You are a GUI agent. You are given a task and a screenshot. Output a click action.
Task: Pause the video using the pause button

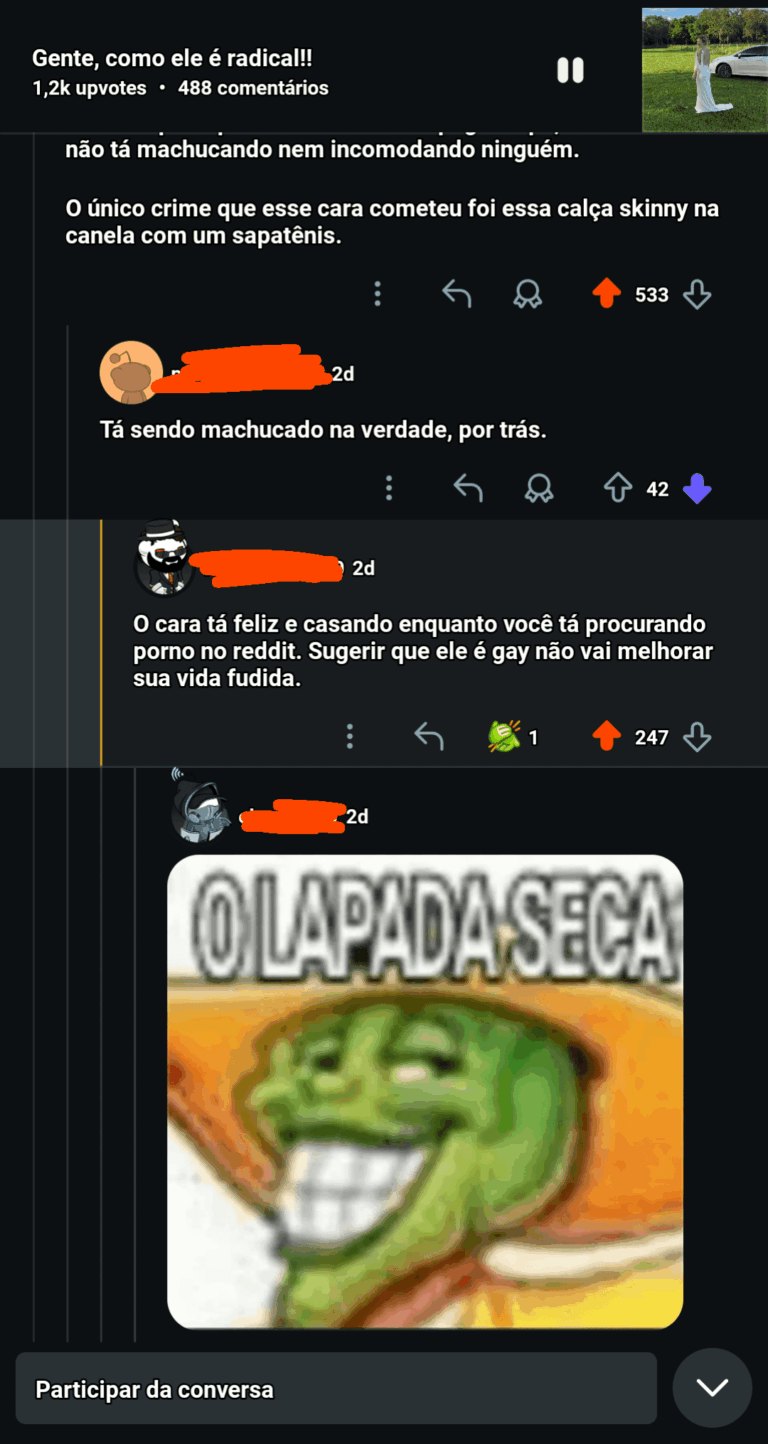coord(570,70)
